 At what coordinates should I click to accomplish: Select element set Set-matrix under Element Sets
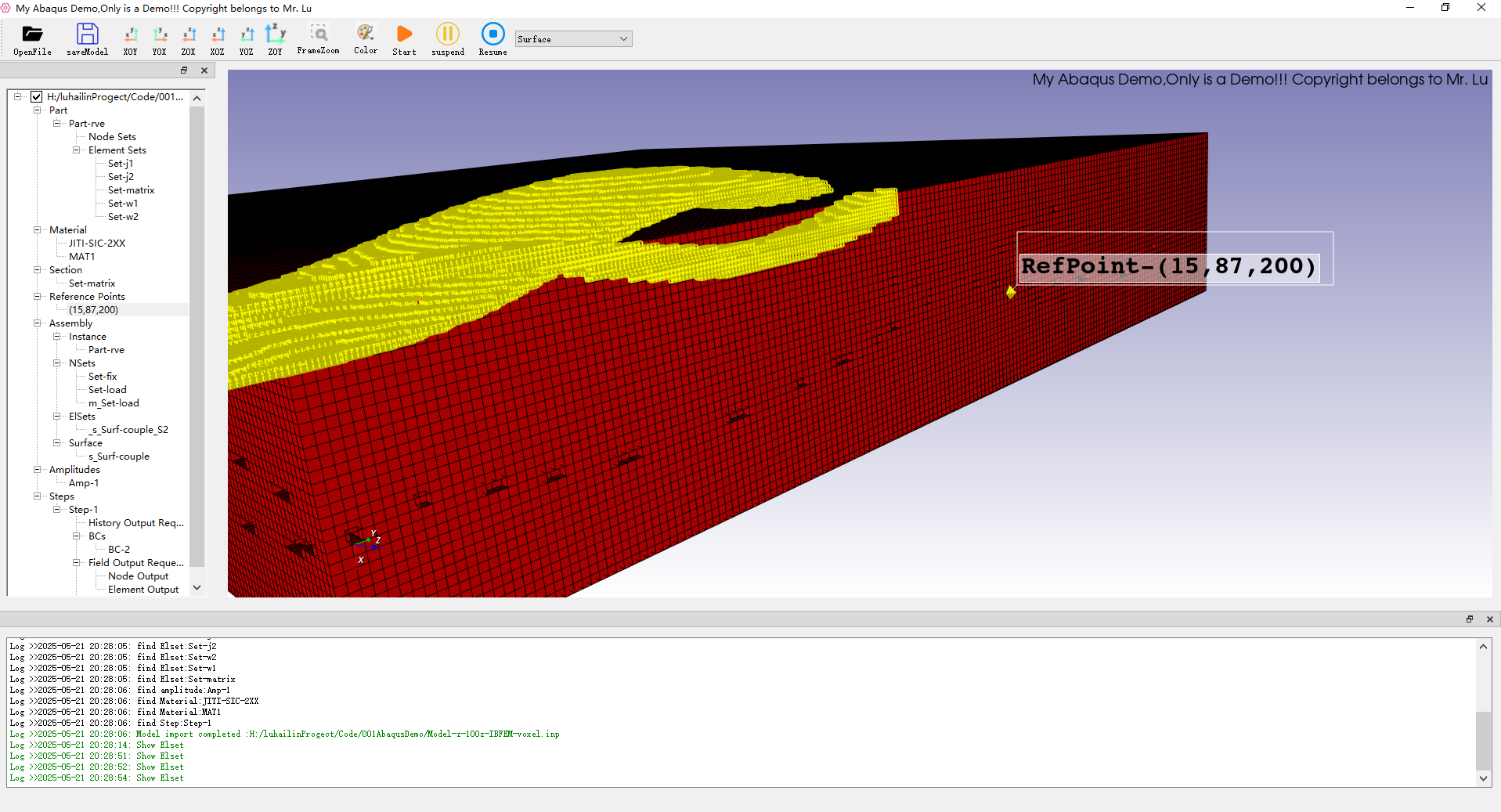tap(131, 190)
